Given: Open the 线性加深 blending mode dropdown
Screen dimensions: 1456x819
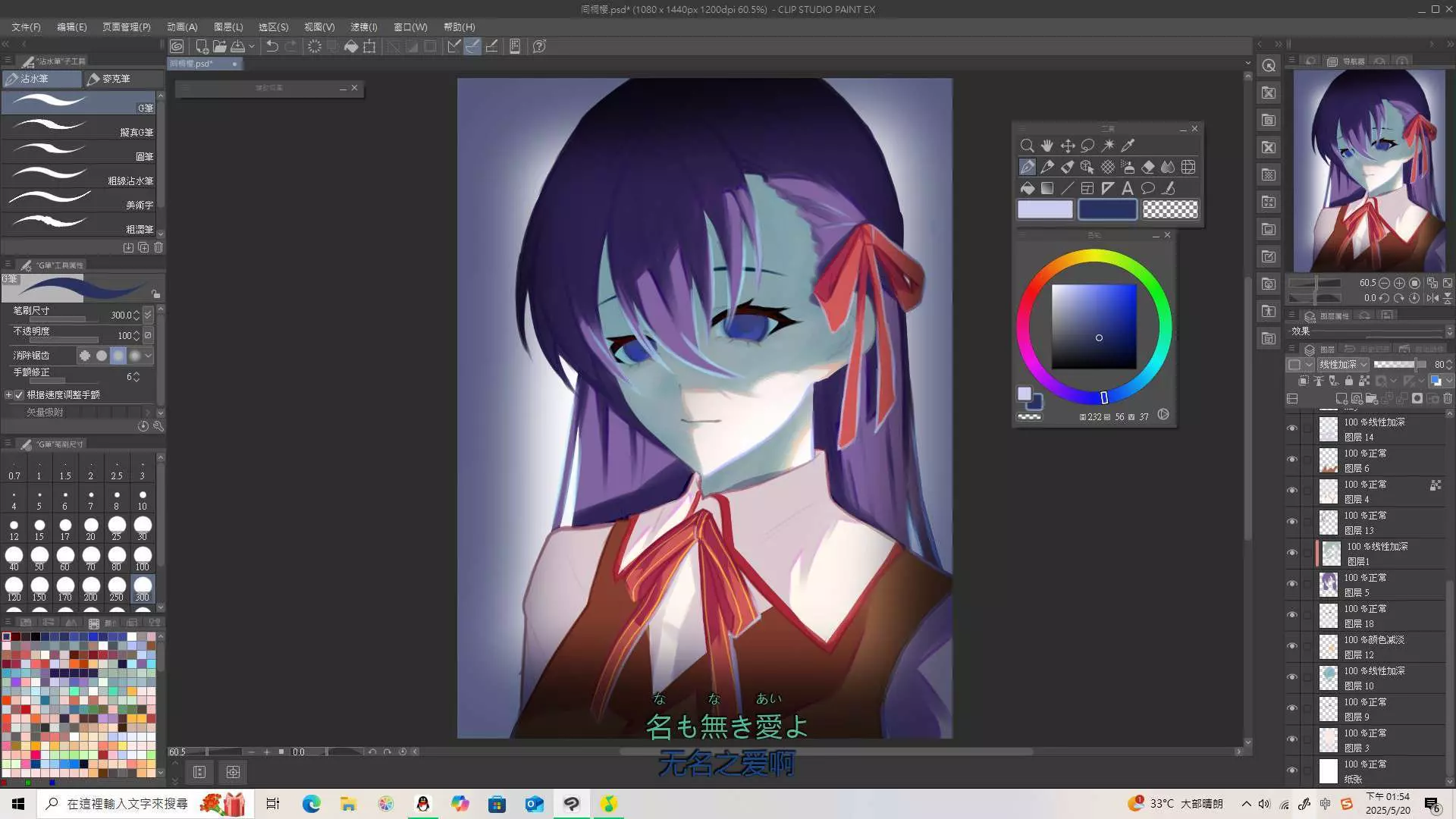Looking at the screenshot, I should coord(1343,365).
